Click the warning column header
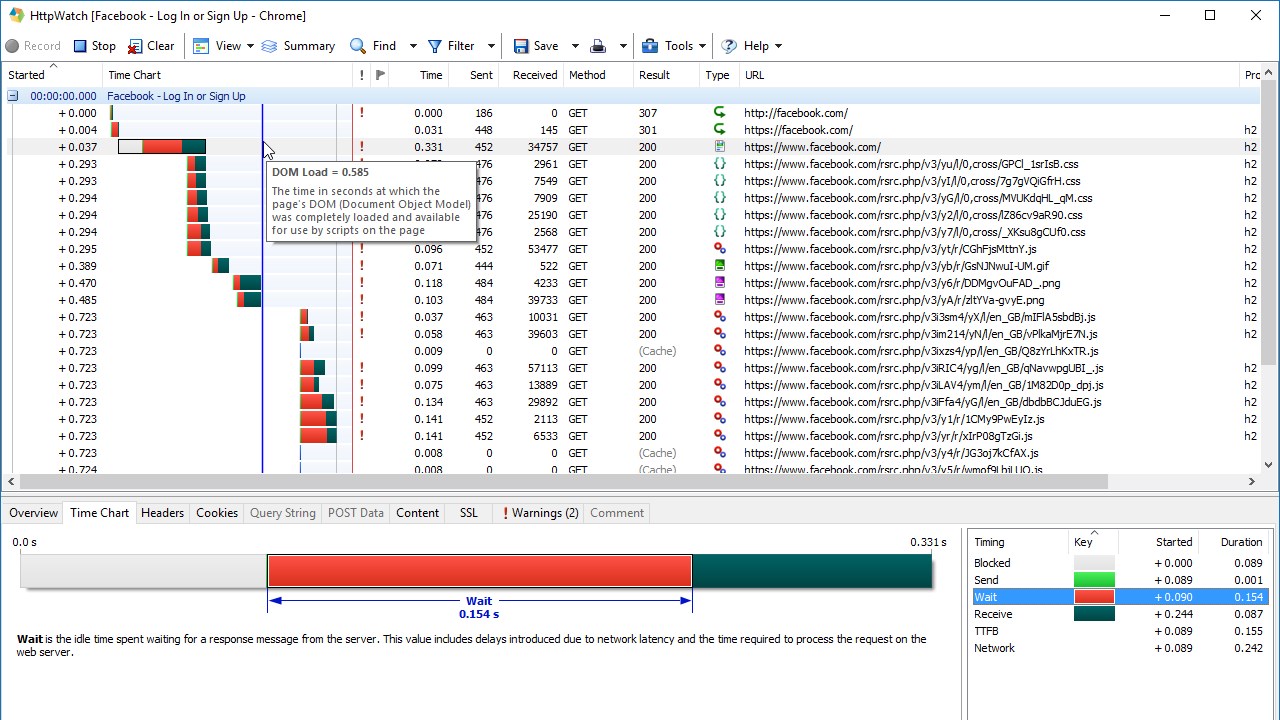Viewport: 1280px width, 720px height. (361, 75)
